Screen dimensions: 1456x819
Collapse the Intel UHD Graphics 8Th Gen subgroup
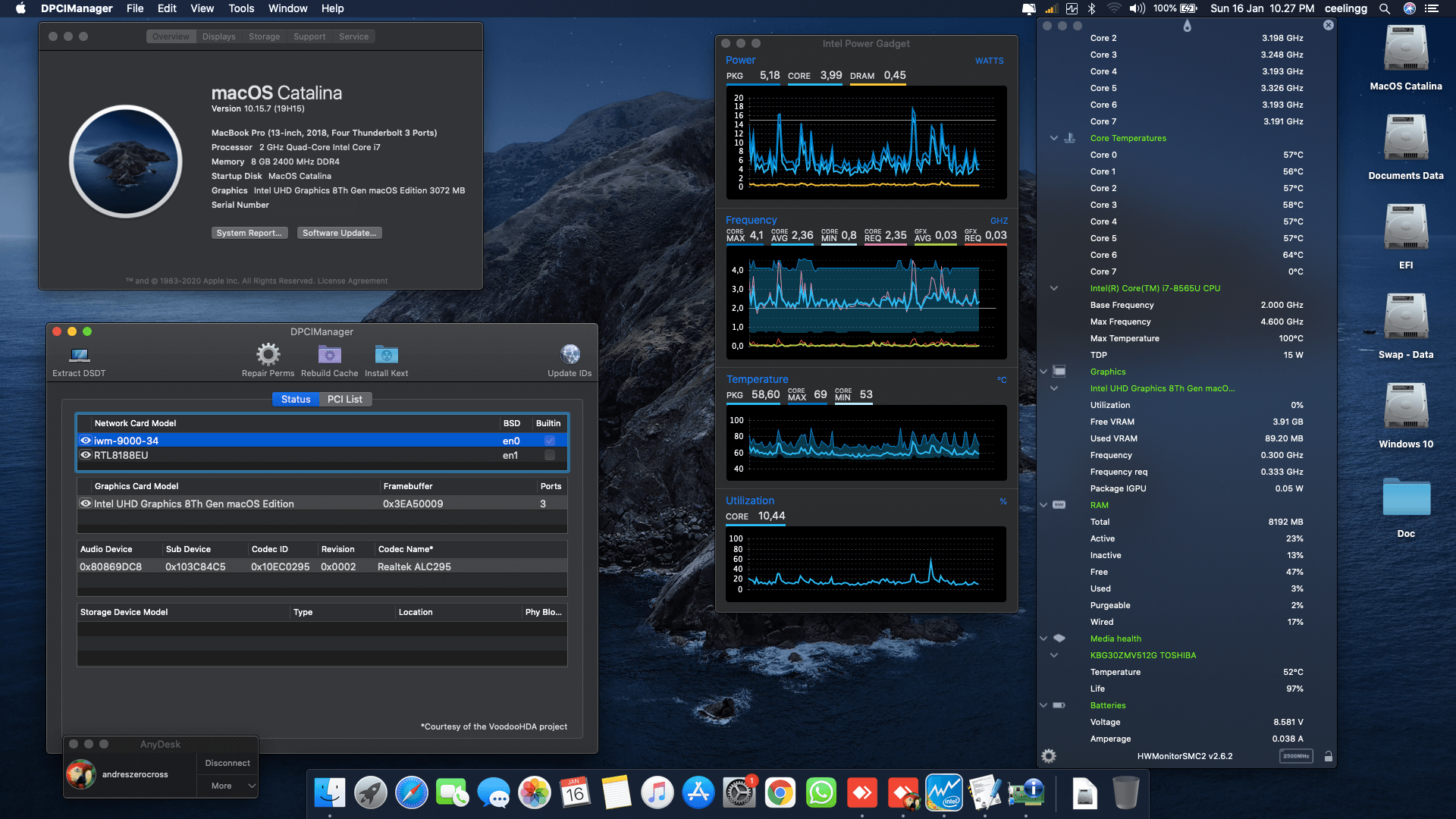click(1053, 388)
